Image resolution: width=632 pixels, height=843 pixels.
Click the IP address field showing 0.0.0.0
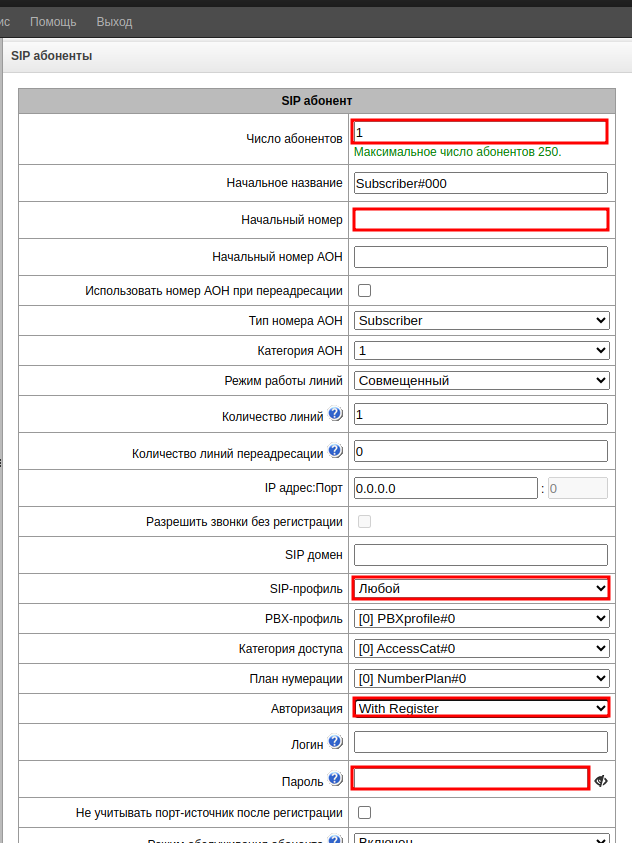pyautogui.click(x=445, y=488)
